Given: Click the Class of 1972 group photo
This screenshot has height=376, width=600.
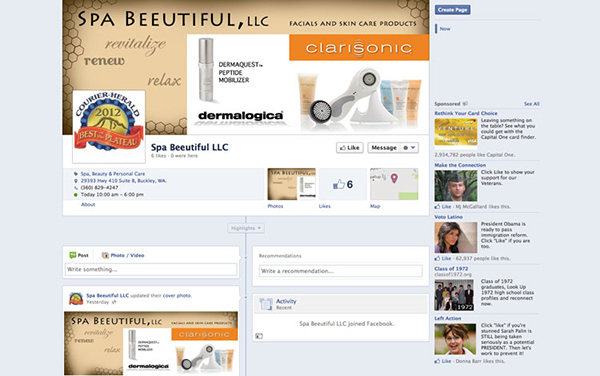Looking at the screenshot, I should (454, 295).
